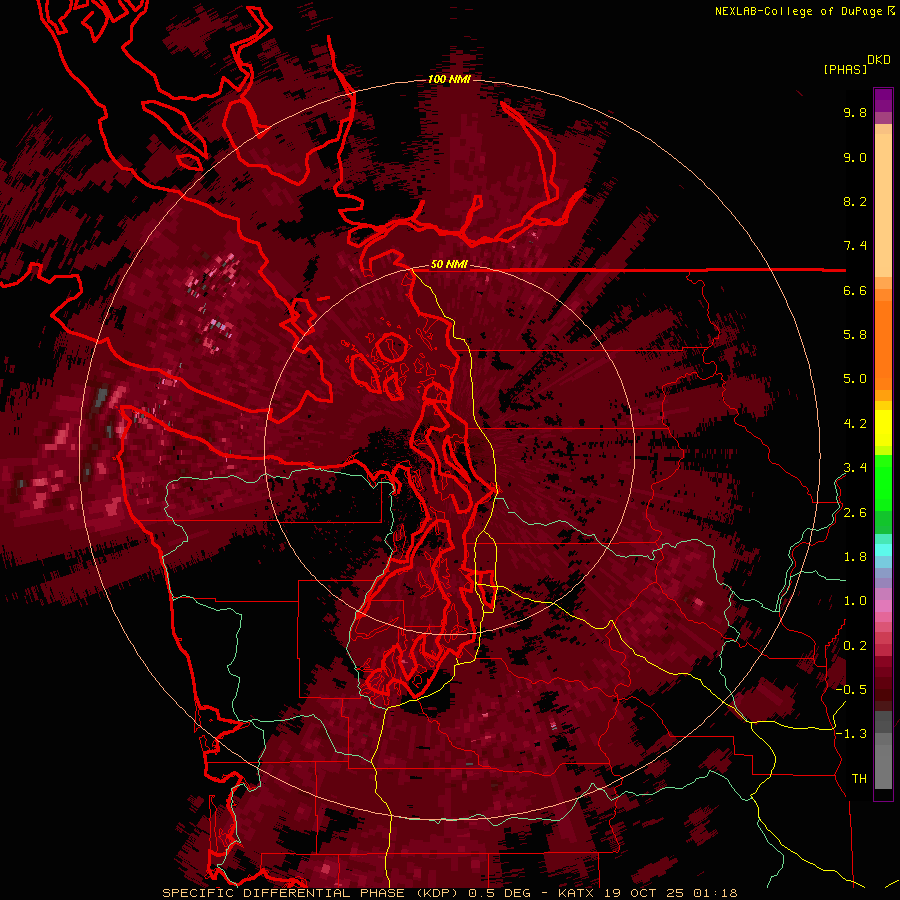This screenshot has height=900, width=900.
Task: Click the 7.4 scale value
Action: click(855, 246)
